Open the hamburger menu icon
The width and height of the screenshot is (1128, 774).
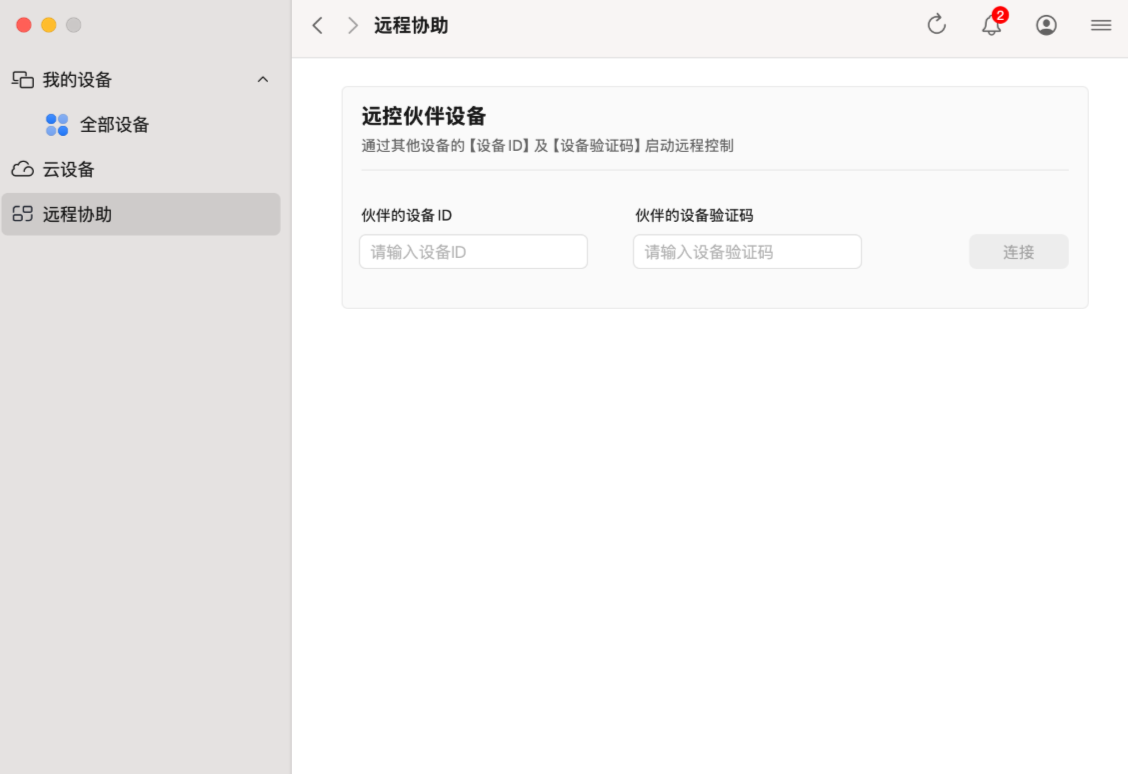1100,24
